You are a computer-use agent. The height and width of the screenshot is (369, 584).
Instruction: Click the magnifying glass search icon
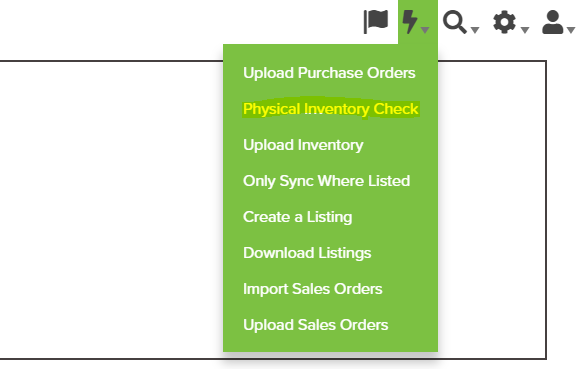click(454, 22)
